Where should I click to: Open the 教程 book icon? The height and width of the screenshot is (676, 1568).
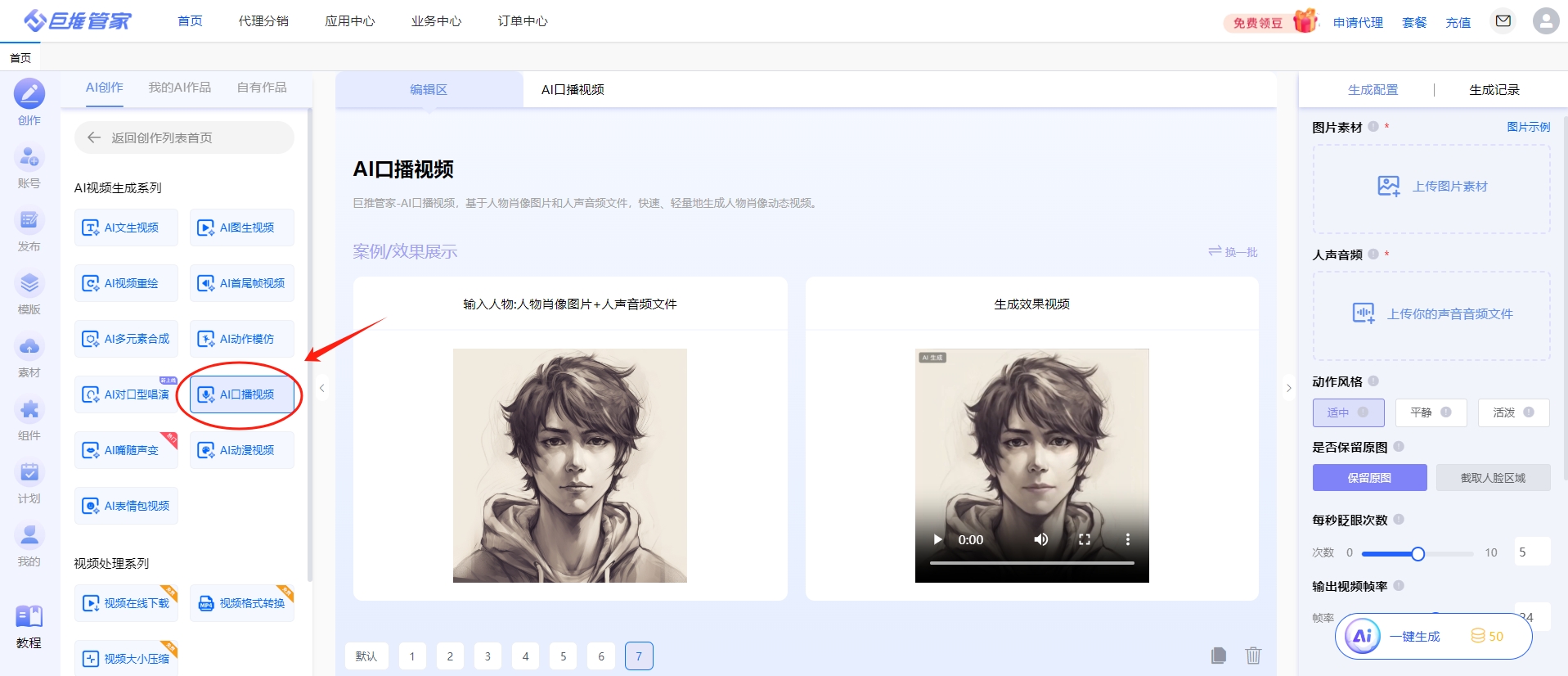coord(29,616)
